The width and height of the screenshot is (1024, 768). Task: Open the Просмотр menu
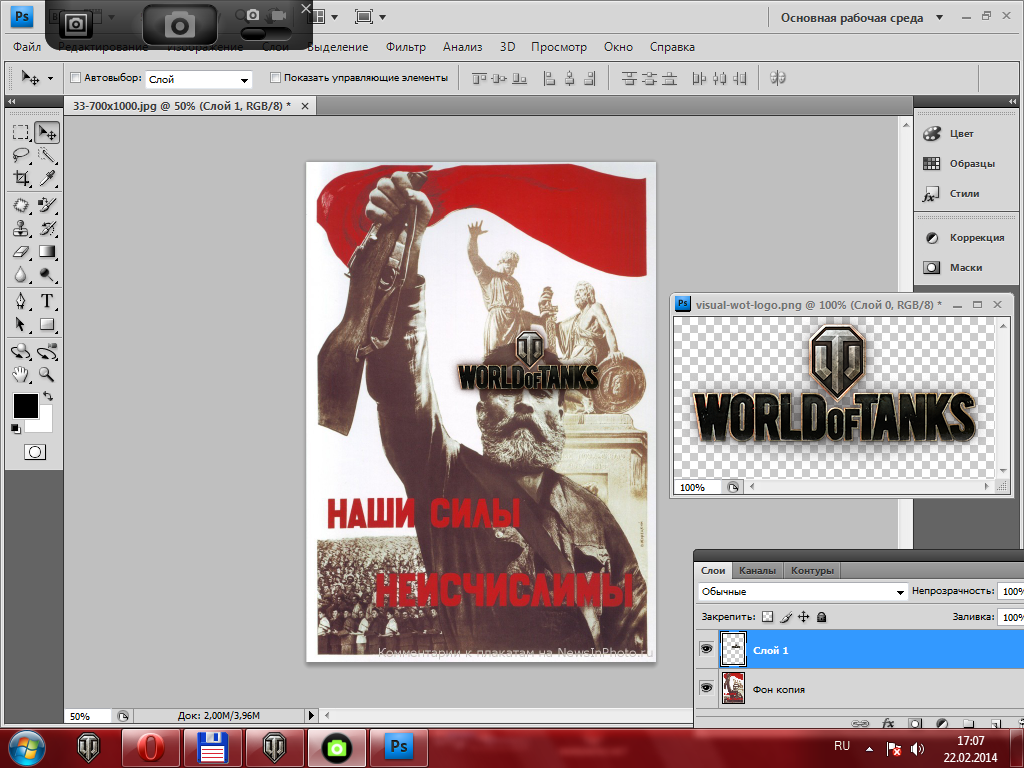558,47
